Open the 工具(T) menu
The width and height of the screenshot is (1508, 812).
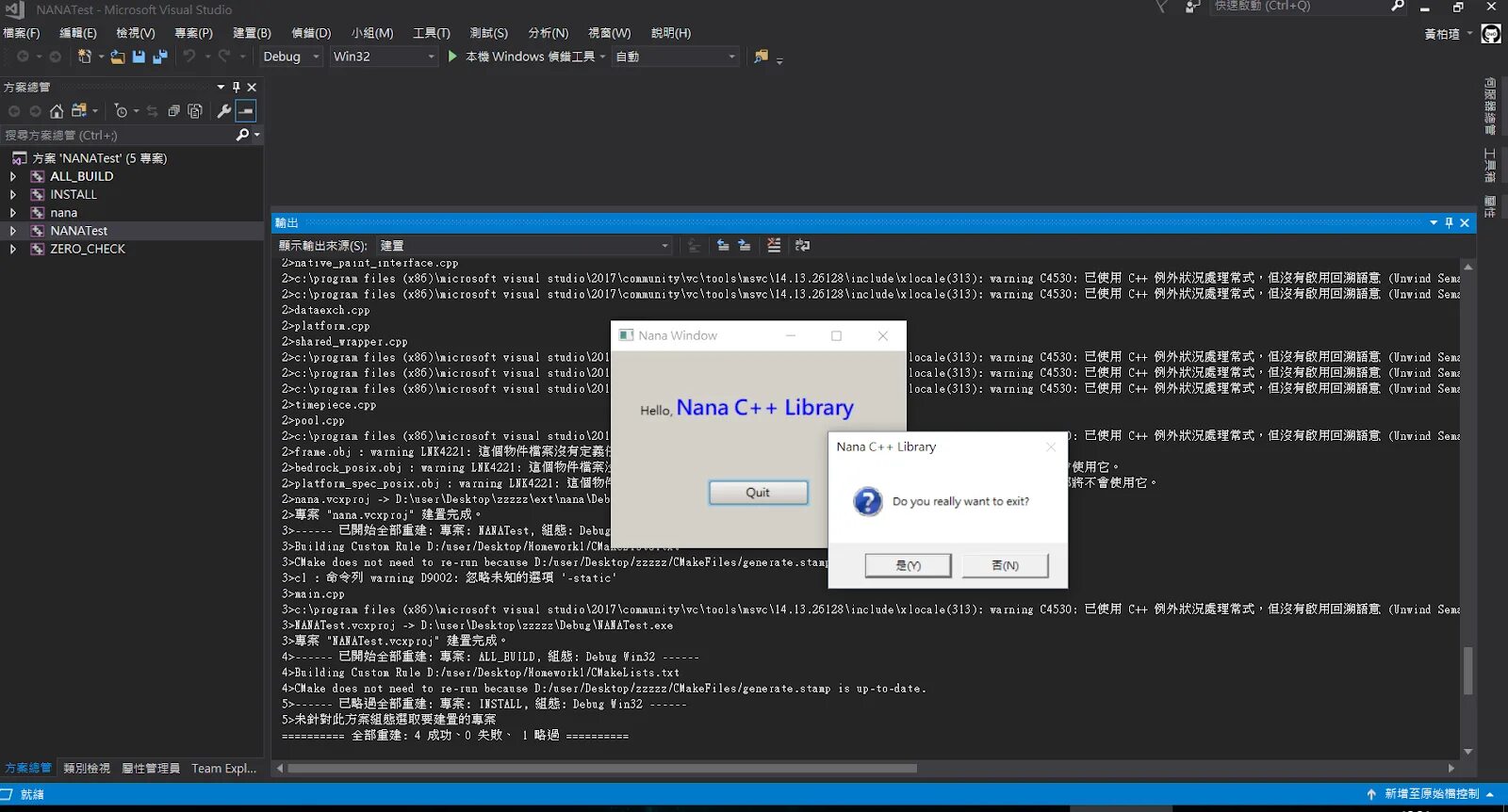[432, 33]
